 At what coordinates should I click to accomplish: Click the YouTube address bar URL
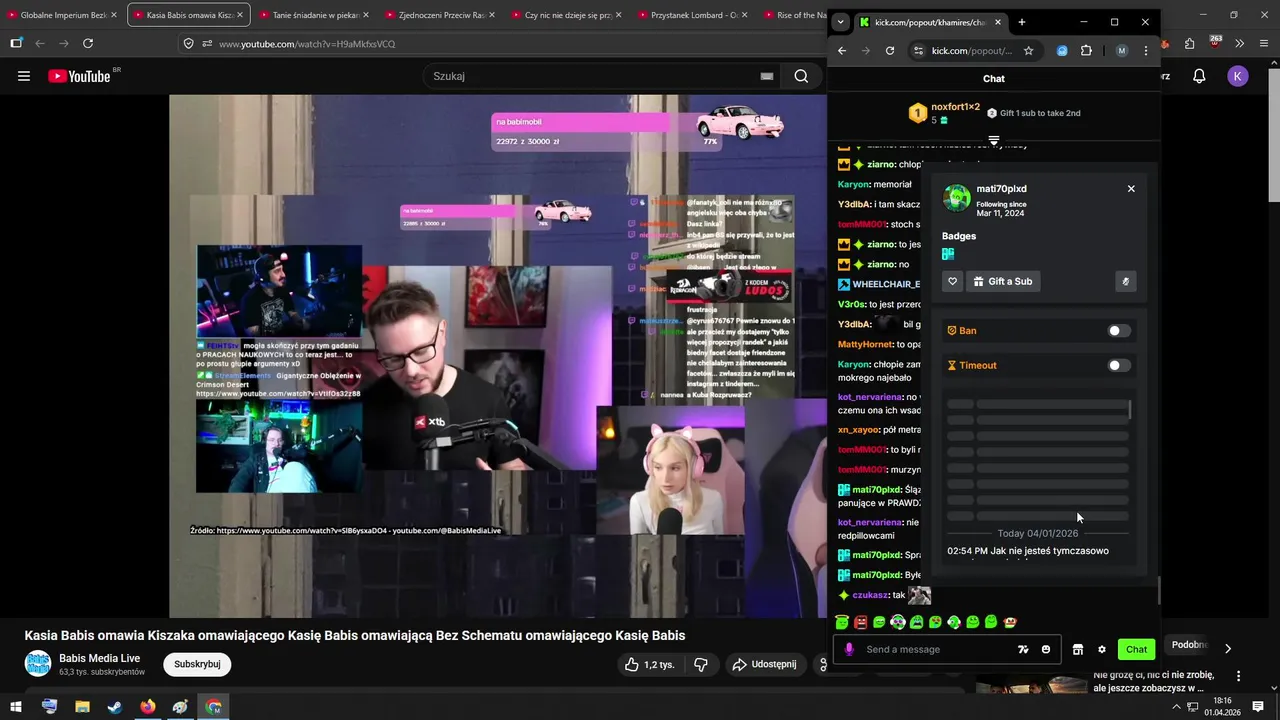point(307,43)
